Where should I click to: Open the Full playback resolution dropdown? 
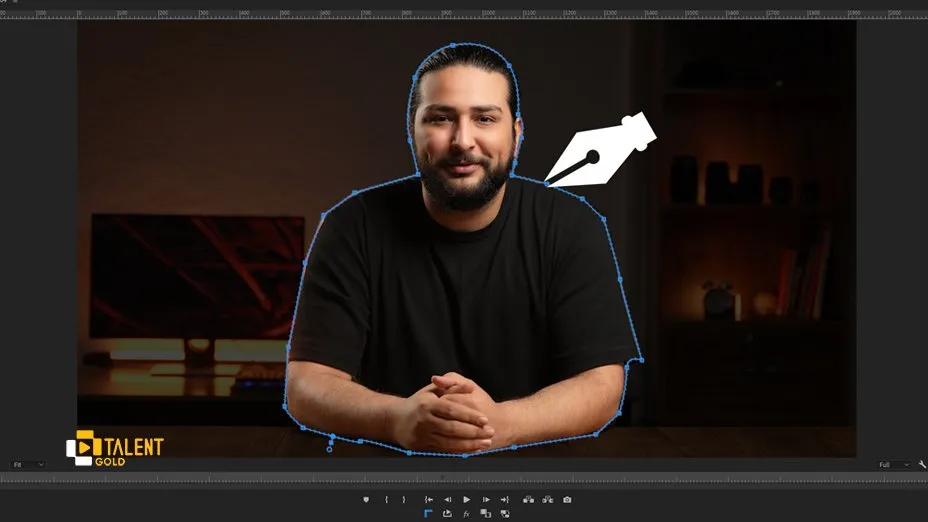tap(893, 465)
